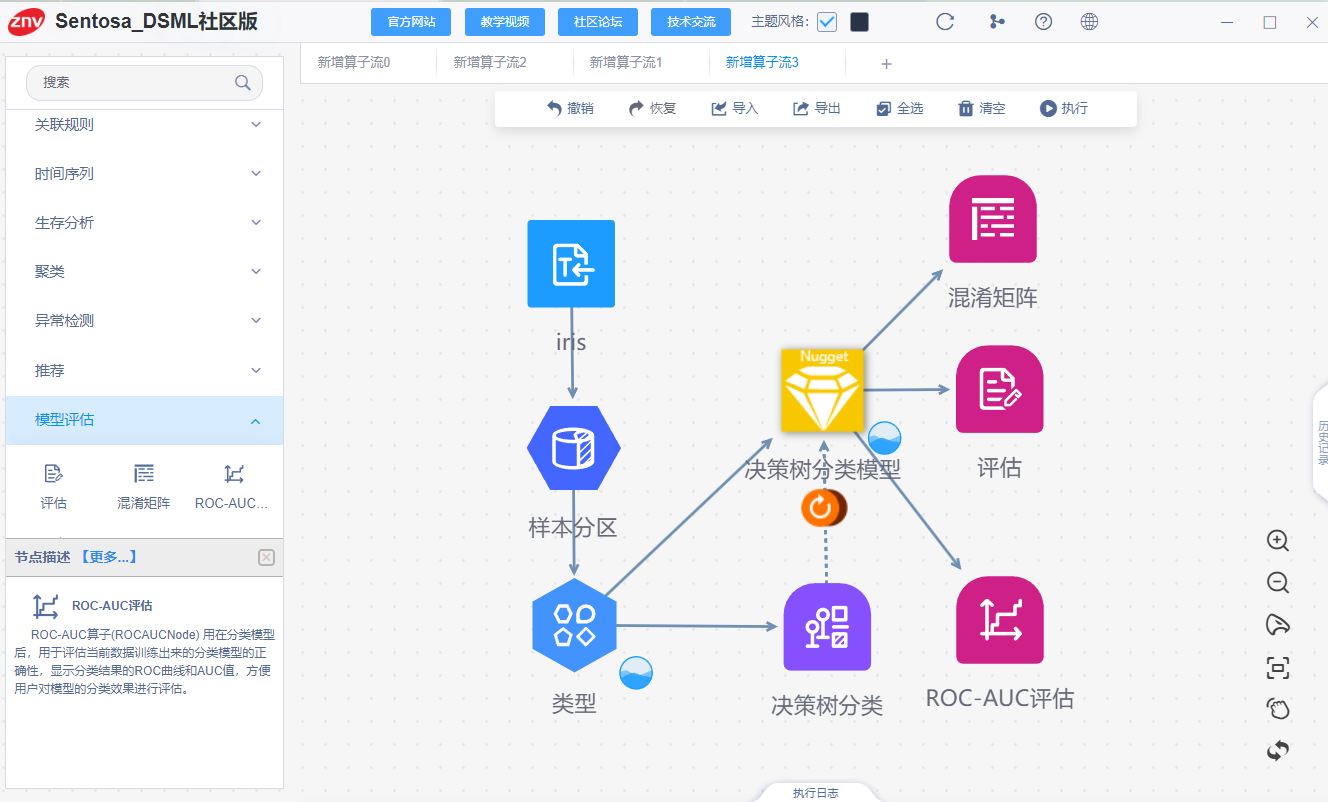Switch to tab 新增算子流0
The height and width of the screenshot is (802, 1328).
click(x=354, y=62)
